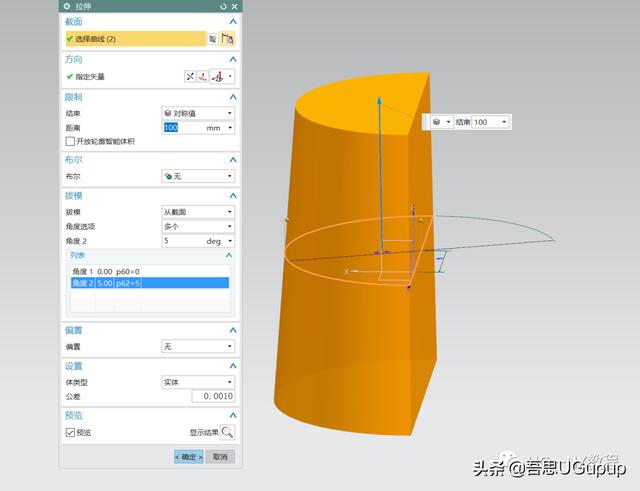Click the 显示结果 magnifier icon
The image size is (640, 491).
[227, 432]
